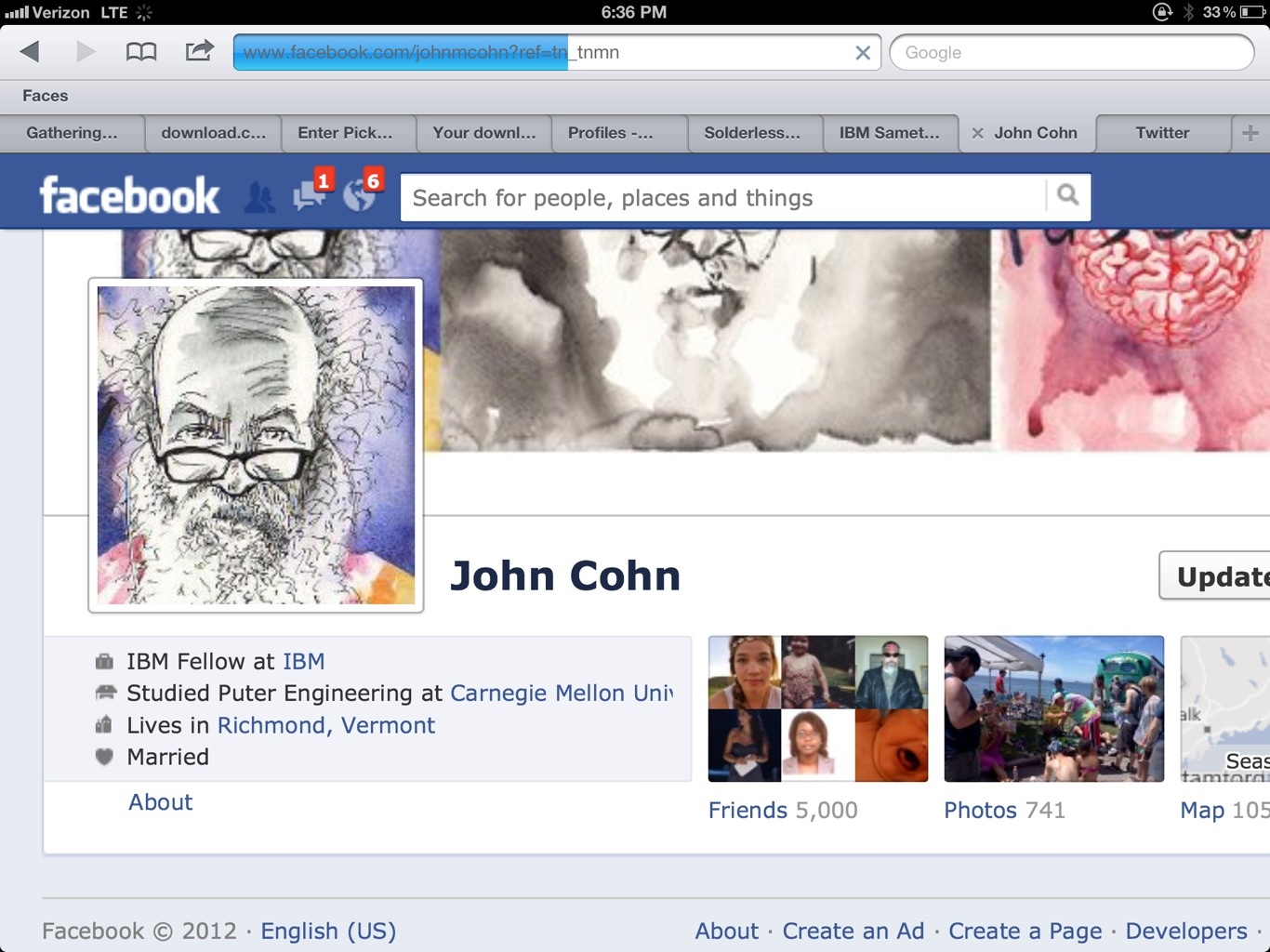Open the Photos thumbnail of the beach
Viewport: 1270px width, 952px height.
tap(1053, 708)
